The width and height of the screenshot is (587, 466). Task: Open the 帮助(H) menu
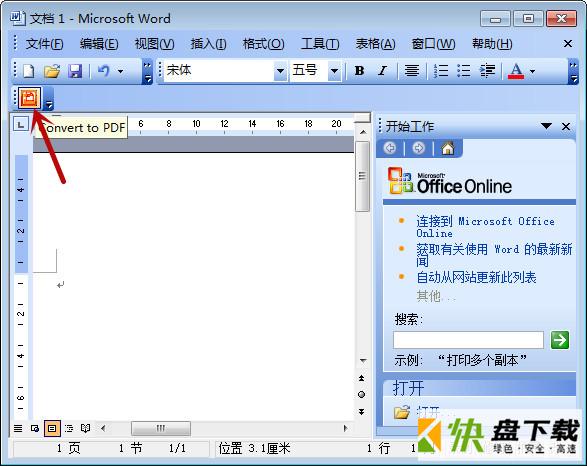coord(492,44)
